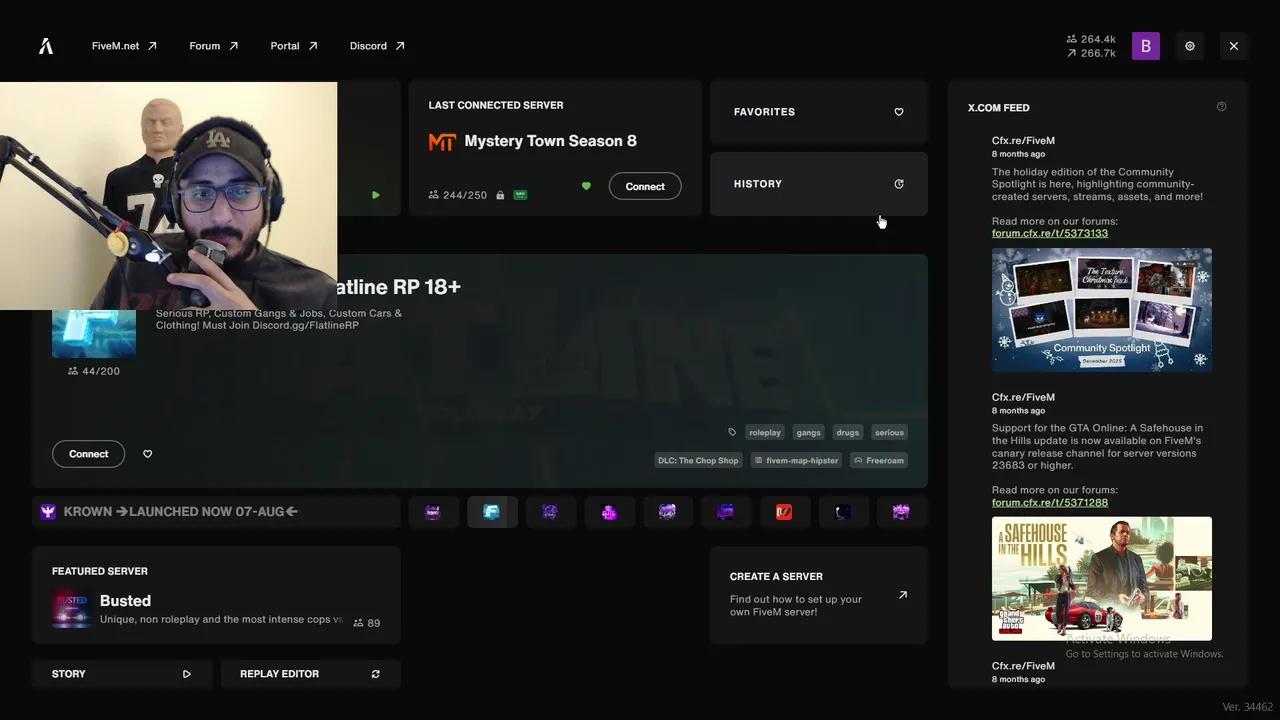1280x720 pixels.
Task: Click the orange MT server logo
Action: tap(442, 142)
